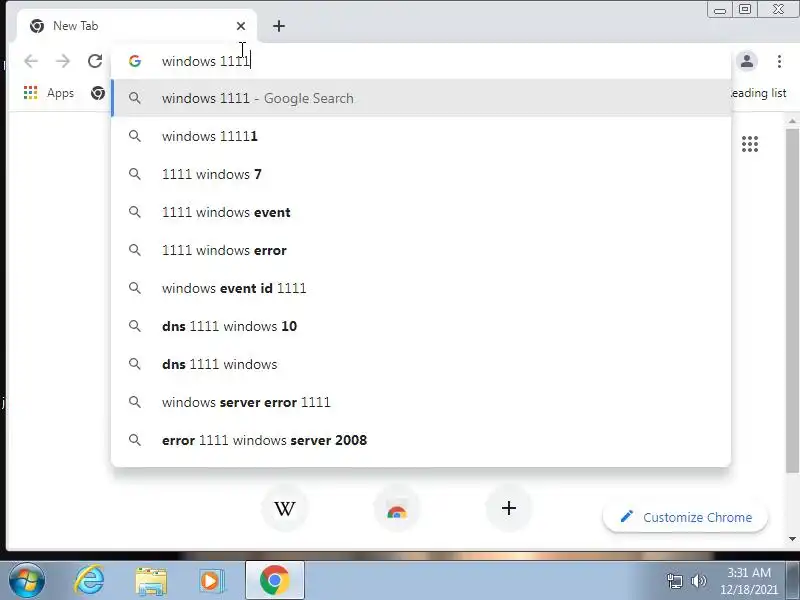The image size is (800, 600).
Task: Pick 'error 1111 windows server 2008' suggestion
Action: [x=421, y=440]
